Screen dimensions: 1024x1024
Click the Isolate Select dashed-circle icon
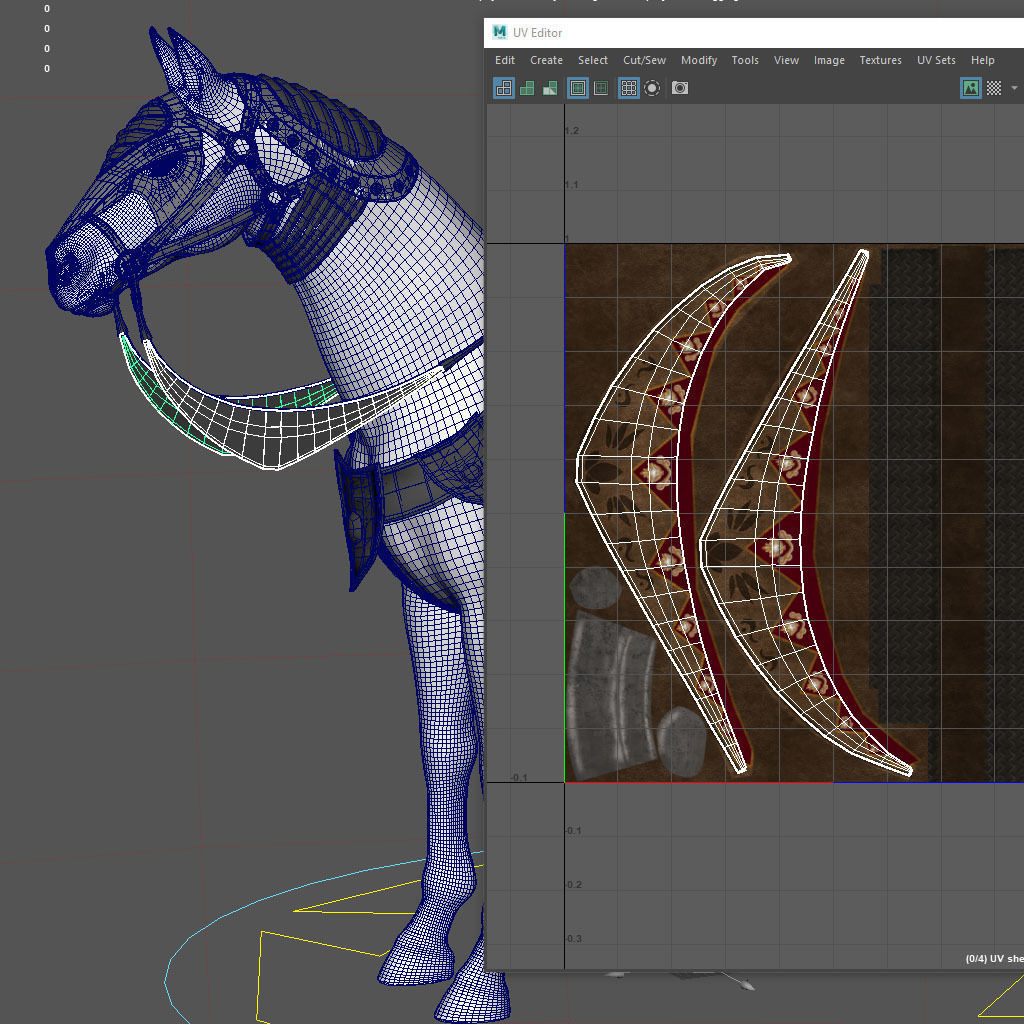[652, 88]
